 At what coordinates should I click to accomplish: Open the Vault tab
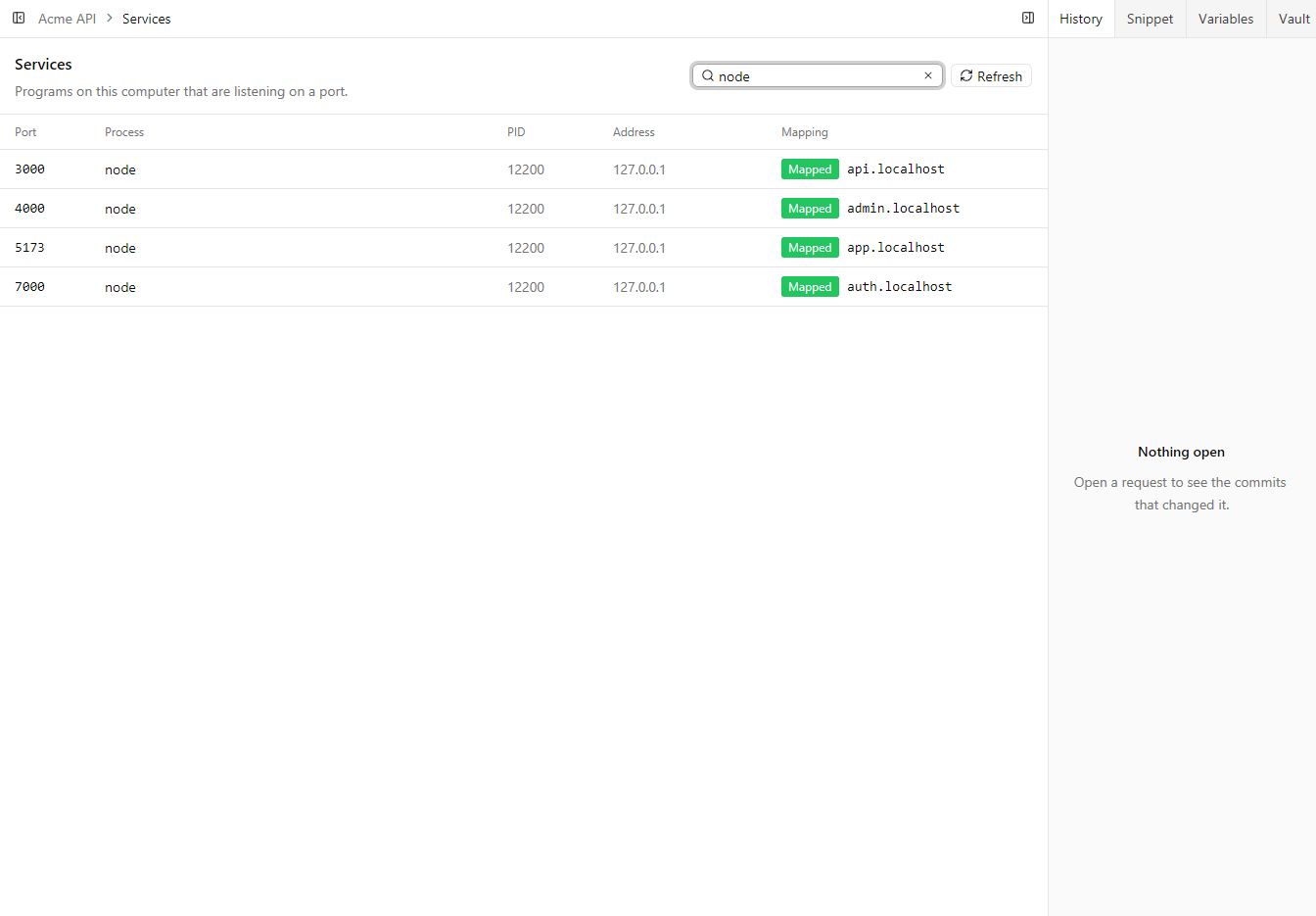pyautogui.click(x=1293, y=19)
